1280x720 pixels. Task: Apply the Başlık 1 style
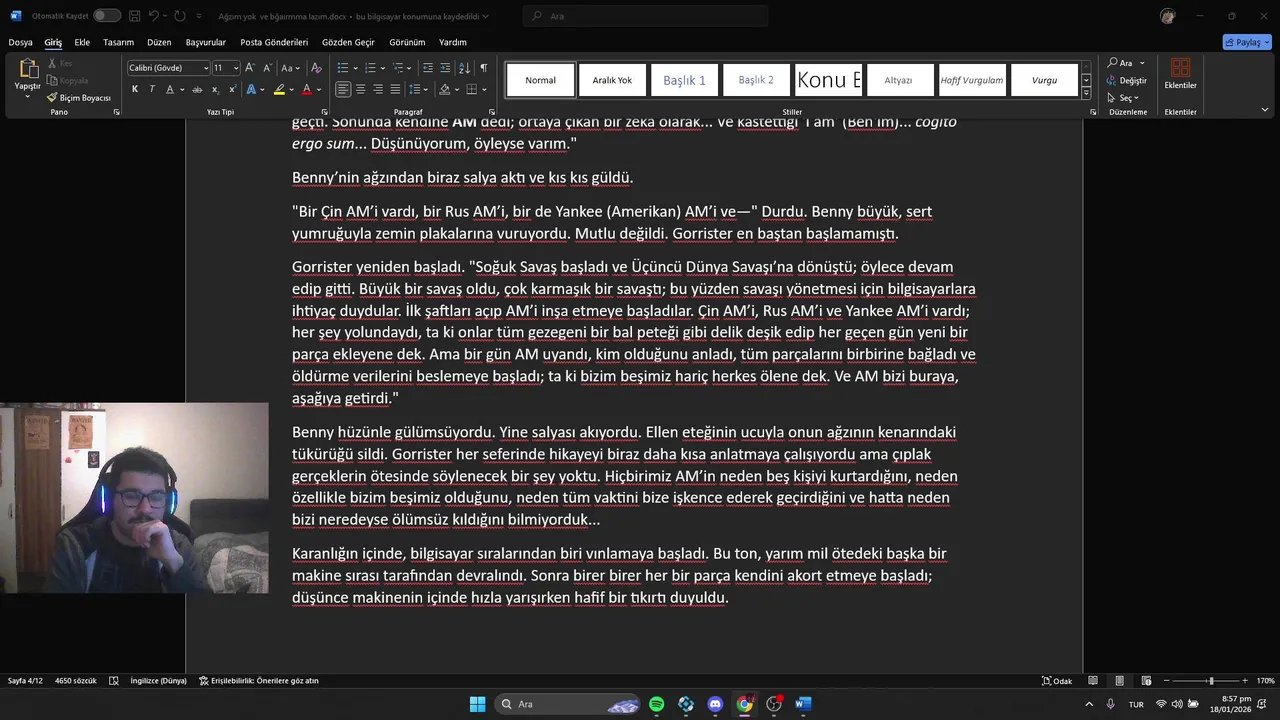684,80
